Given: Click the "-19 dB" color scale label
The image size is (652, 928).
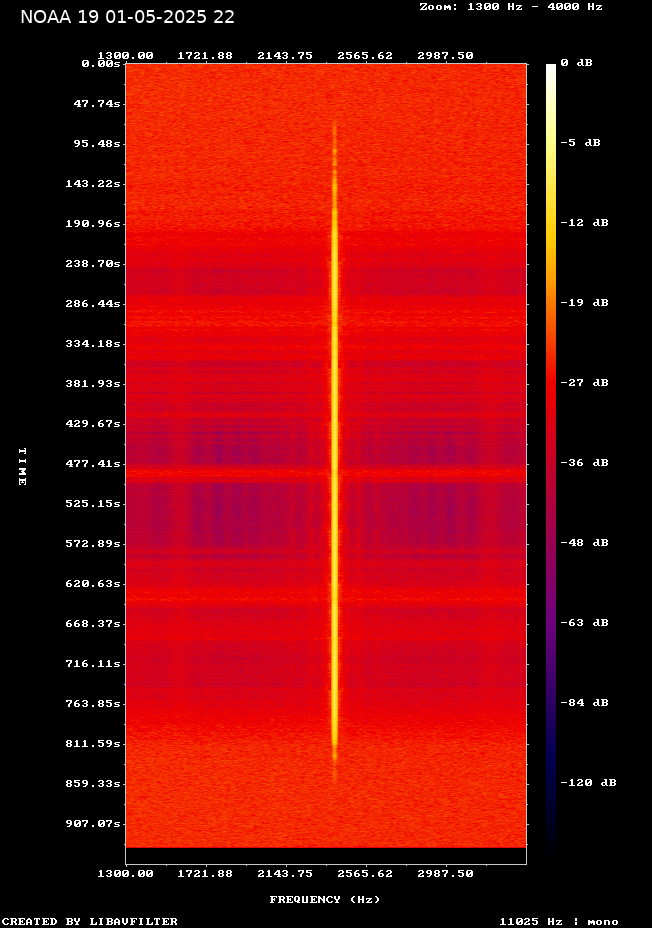Looking at the screenshot, I should (x=584, y=302).
